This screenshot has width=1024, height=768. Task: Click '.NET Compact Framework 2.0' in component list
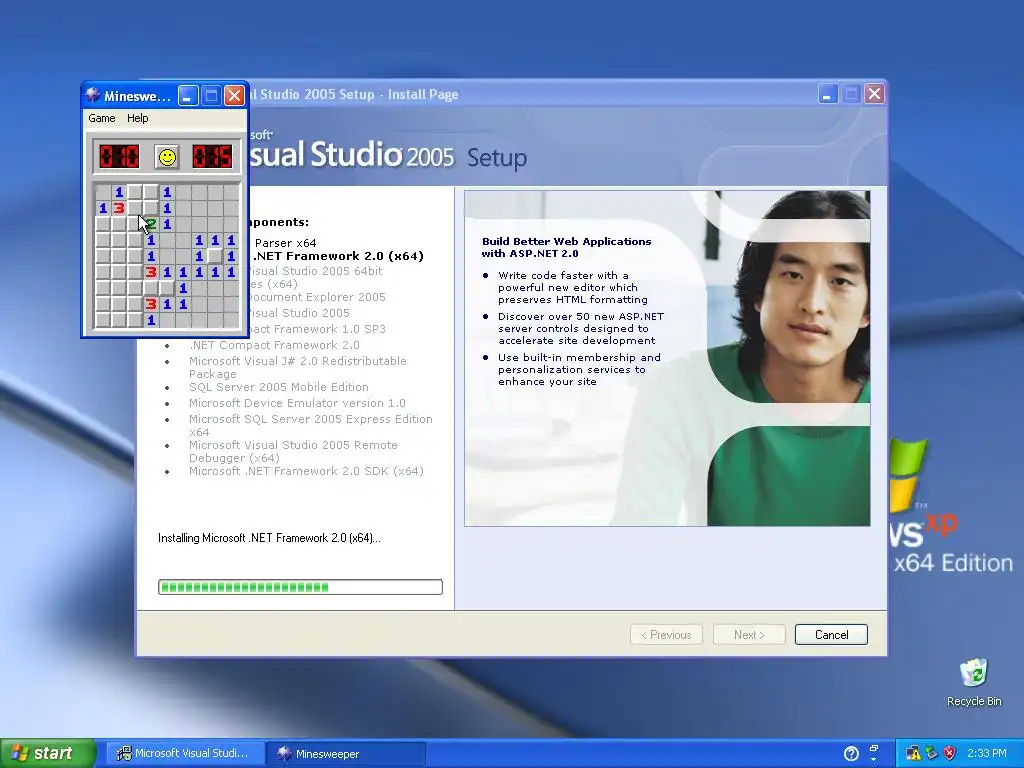click(x=274, y=345)
